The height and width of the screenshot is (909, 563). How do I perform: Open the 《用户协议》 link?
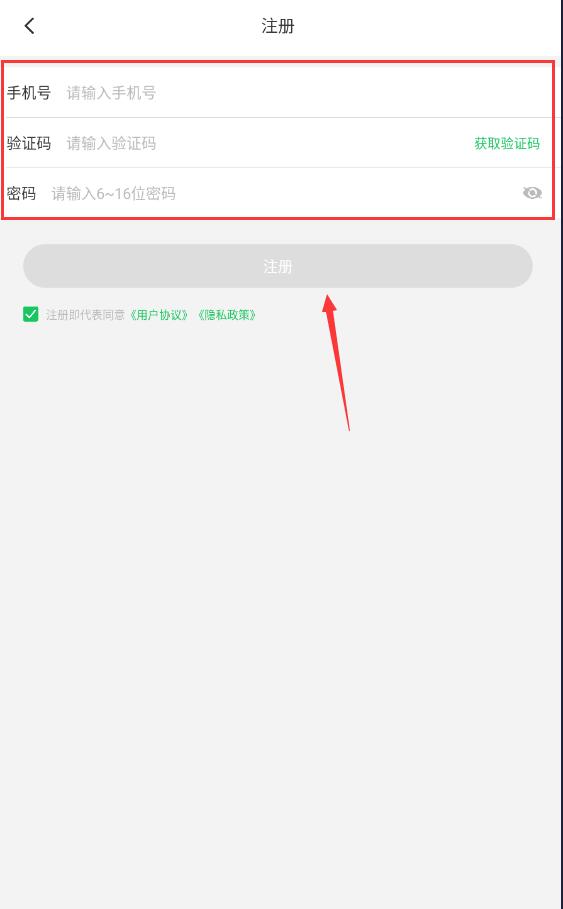pyautogui.click(x=158, y=315)
